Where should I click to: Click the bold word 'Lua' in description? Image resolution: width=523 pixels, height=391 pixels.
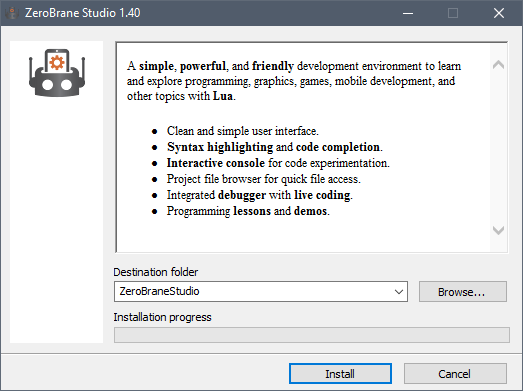pyautogui.click(x=223, y=96)
